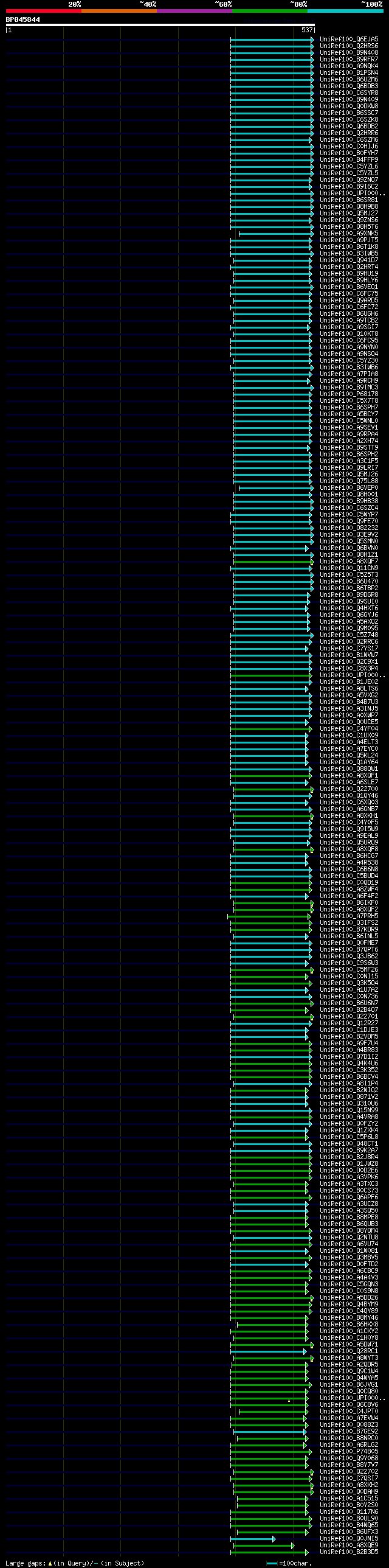Select the UniRef100_B6SSC7 label
Viewport: 389px width, 1568px height.
pyautogui.click(x=349, y=113)
